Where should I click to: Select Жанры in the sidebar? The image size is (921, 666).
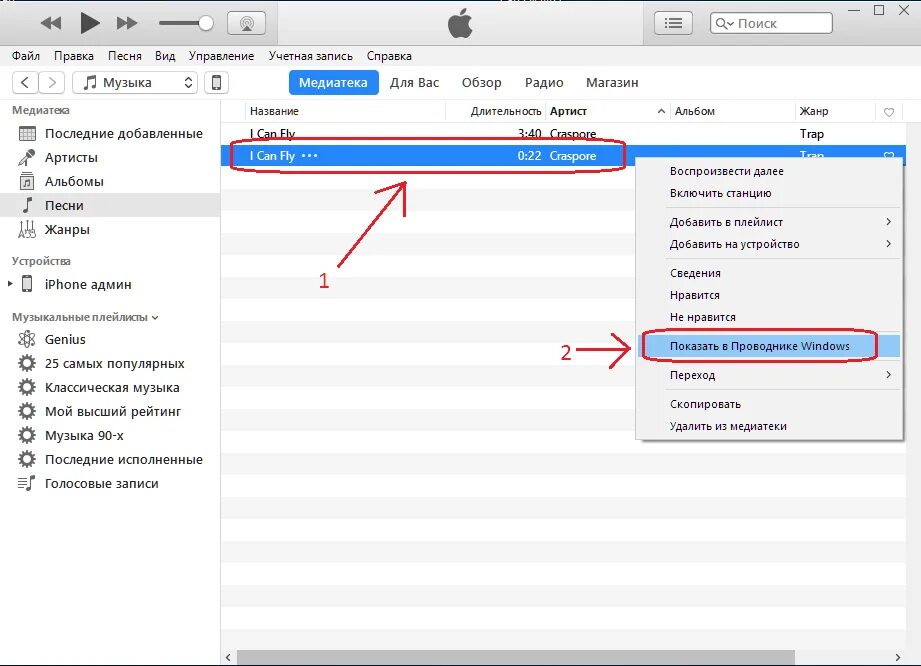click(110, 230)
